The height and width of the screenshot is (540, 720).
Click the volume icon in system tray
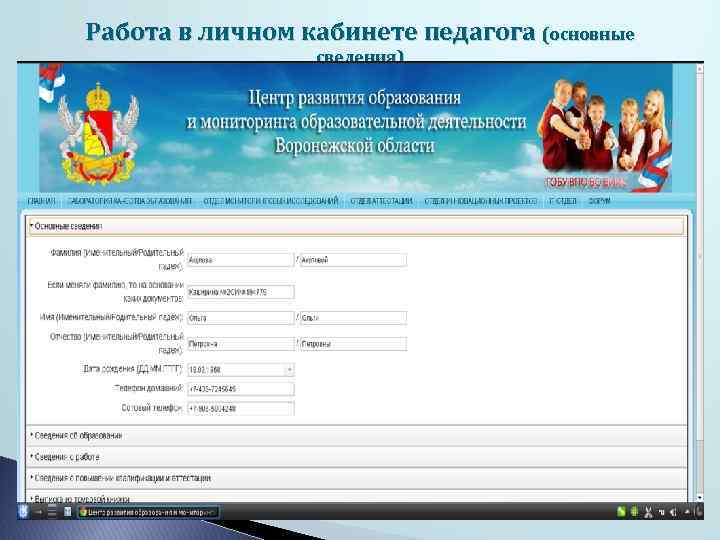[x=673, y=512]
